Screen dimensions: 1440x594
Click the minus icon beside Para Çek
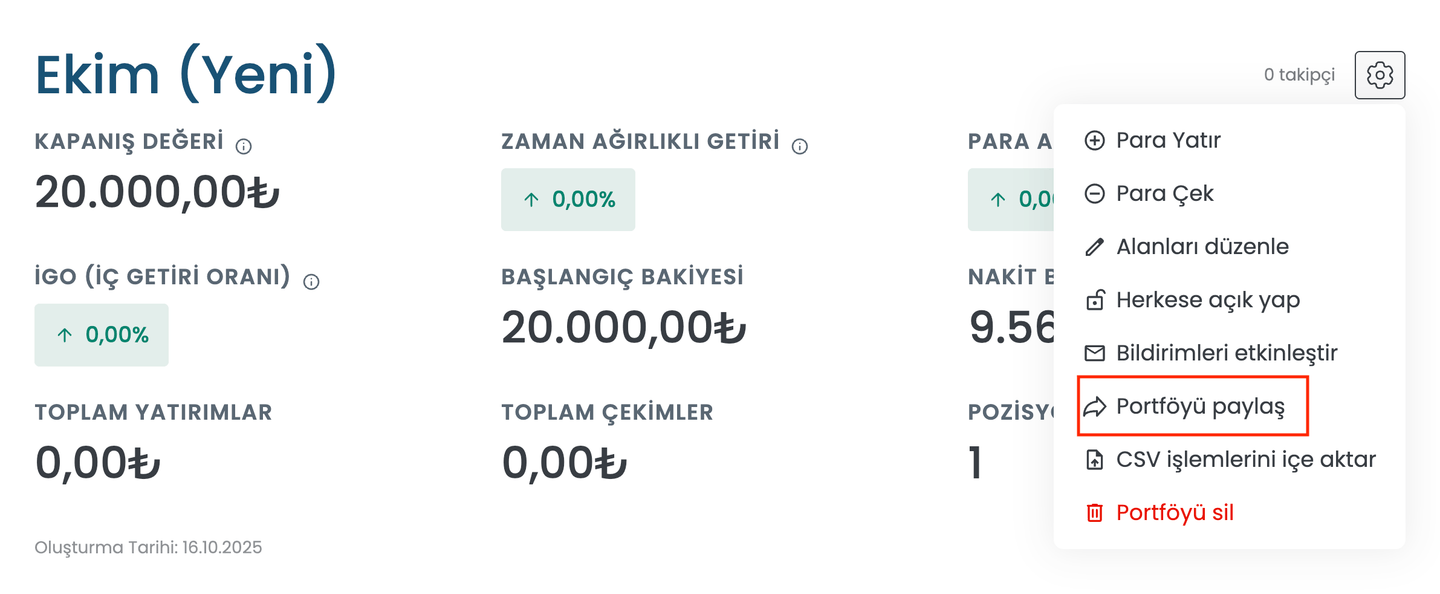pos(1095,194)
